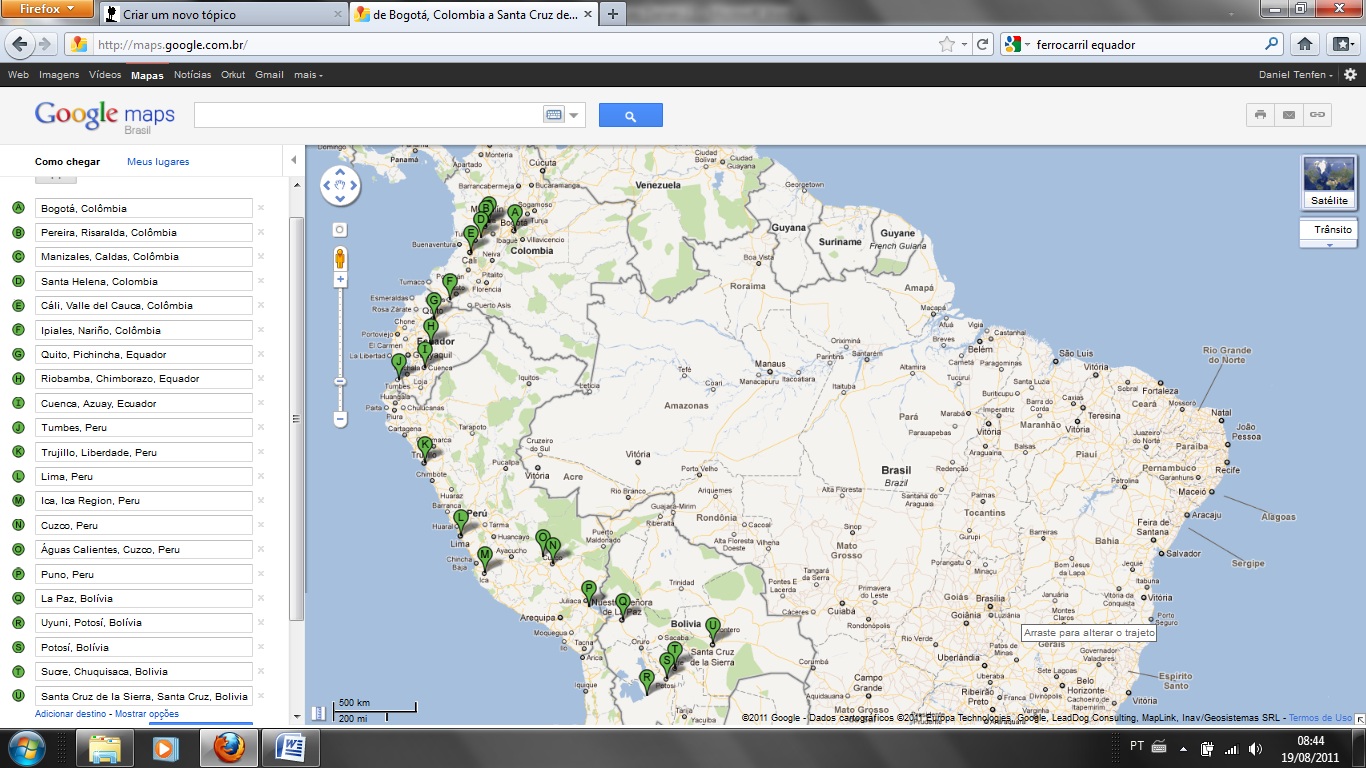Open Daniel Tenfen account dropdown

click(1296, 75)
